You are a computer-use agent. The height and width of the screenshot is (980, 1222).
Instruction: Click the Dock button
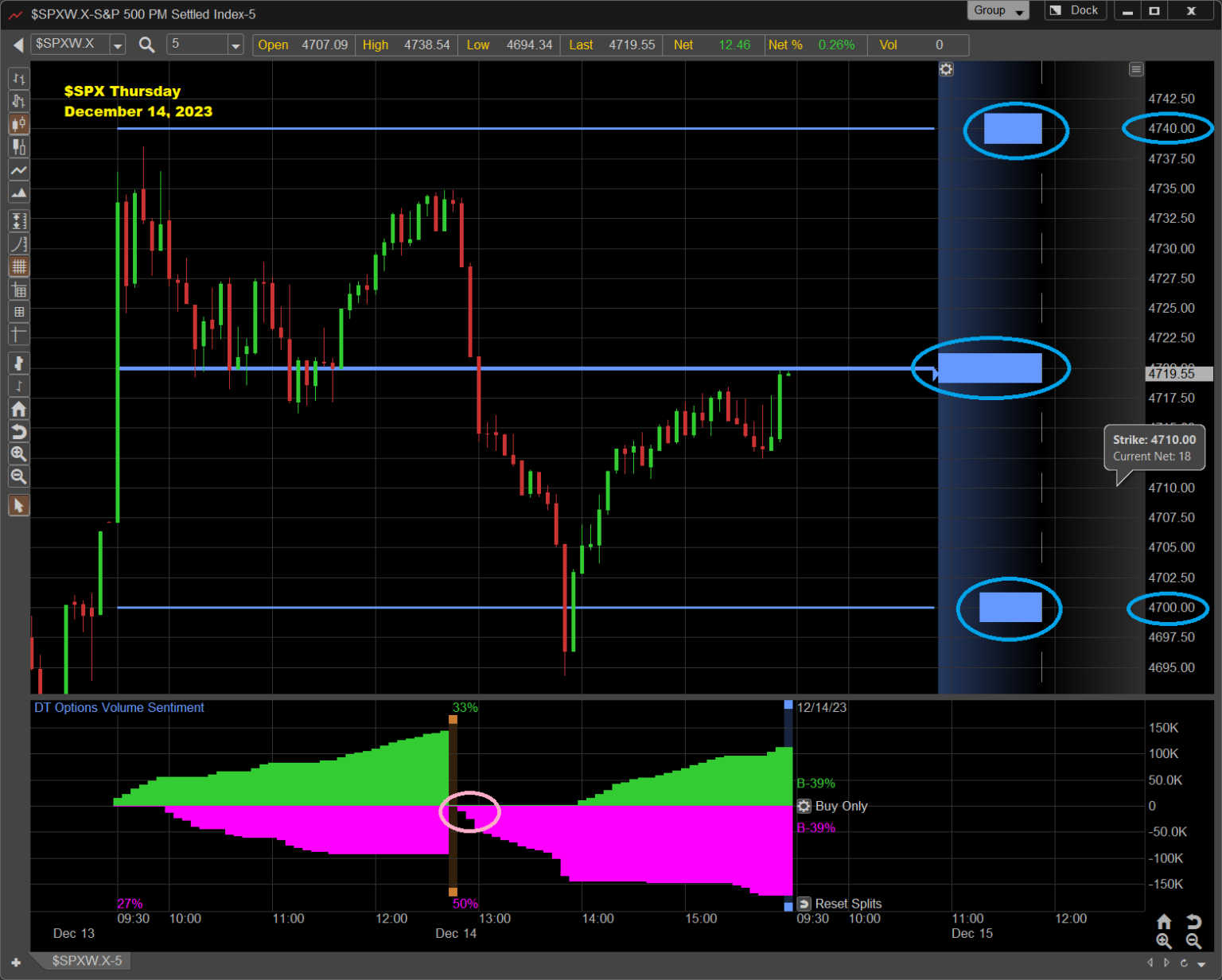tap(1075, 10)
